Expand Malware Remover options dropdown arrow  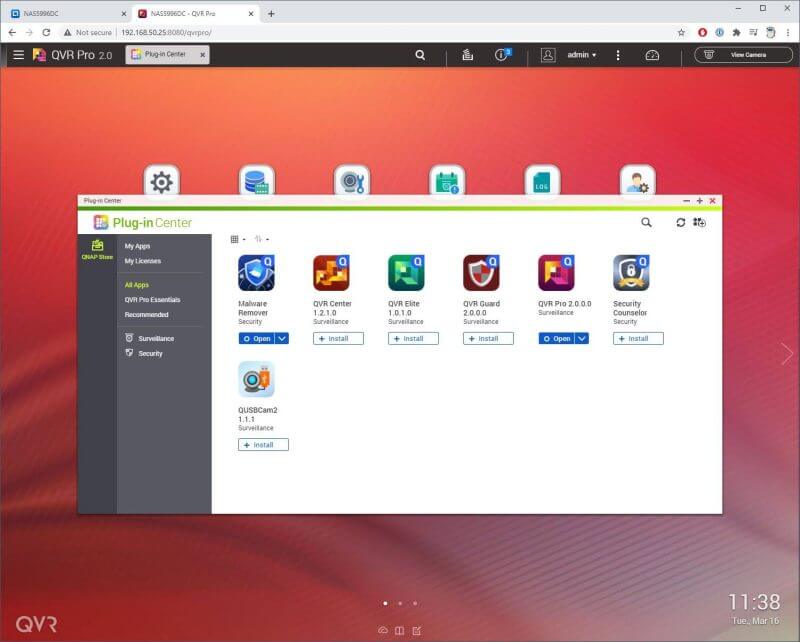point(282,338)
